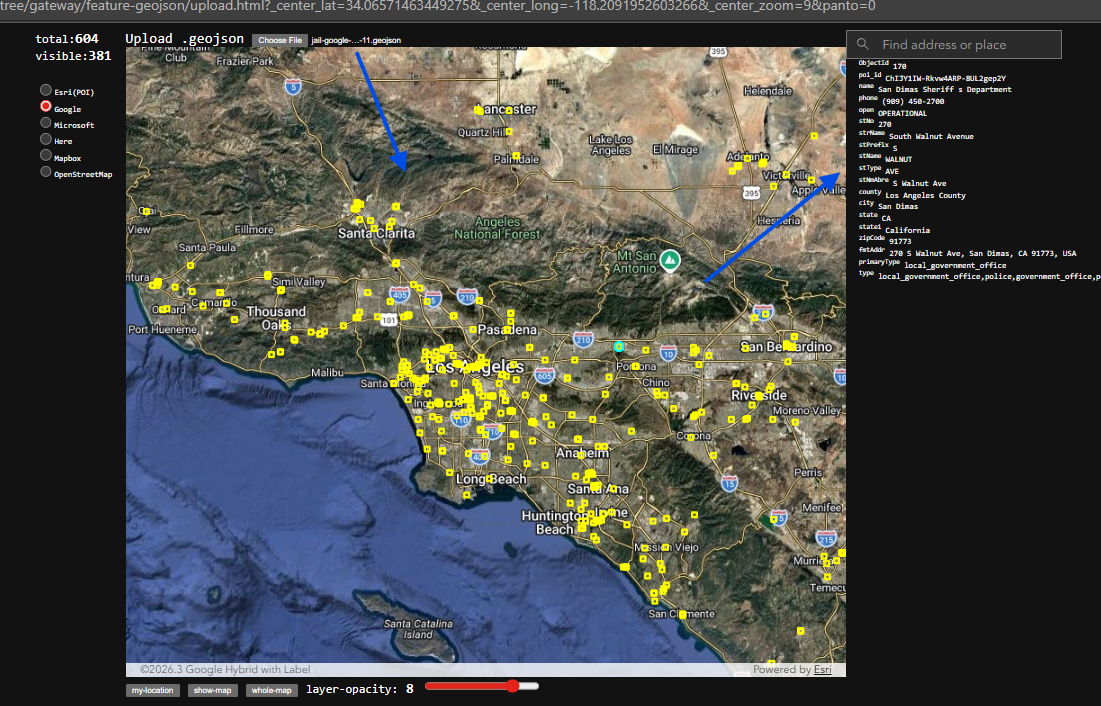Click the Interstate 605 shield icon
This screenshot has height=706, width=1101.
pos(544,375)
